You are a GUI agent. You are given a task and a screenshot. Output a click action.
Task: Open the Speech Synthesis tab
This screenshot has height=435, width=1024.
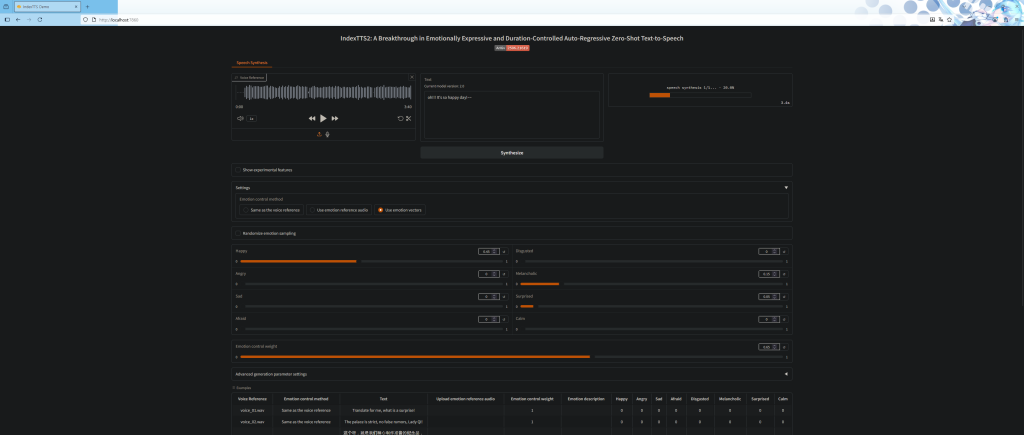tap(251, 62)
